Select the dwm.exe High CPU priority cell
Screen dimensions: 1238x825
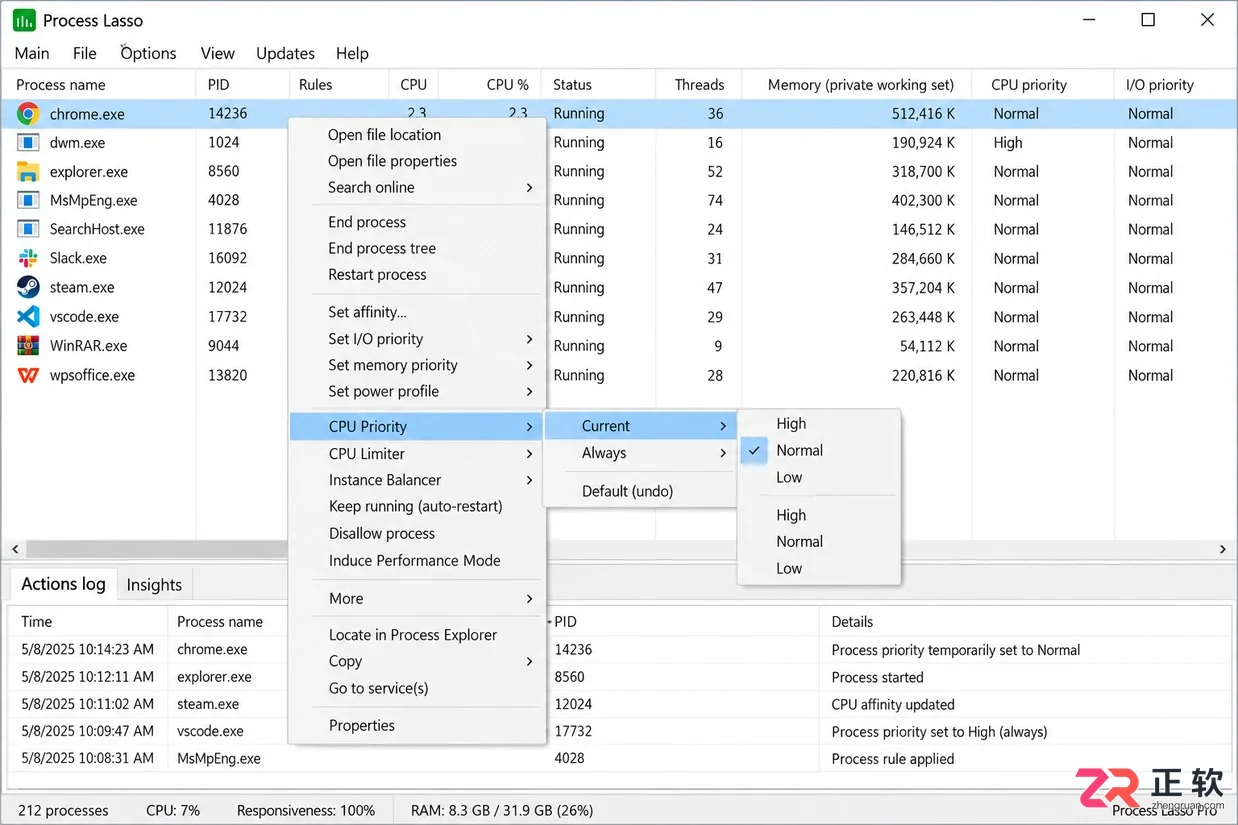[1008, 143]
